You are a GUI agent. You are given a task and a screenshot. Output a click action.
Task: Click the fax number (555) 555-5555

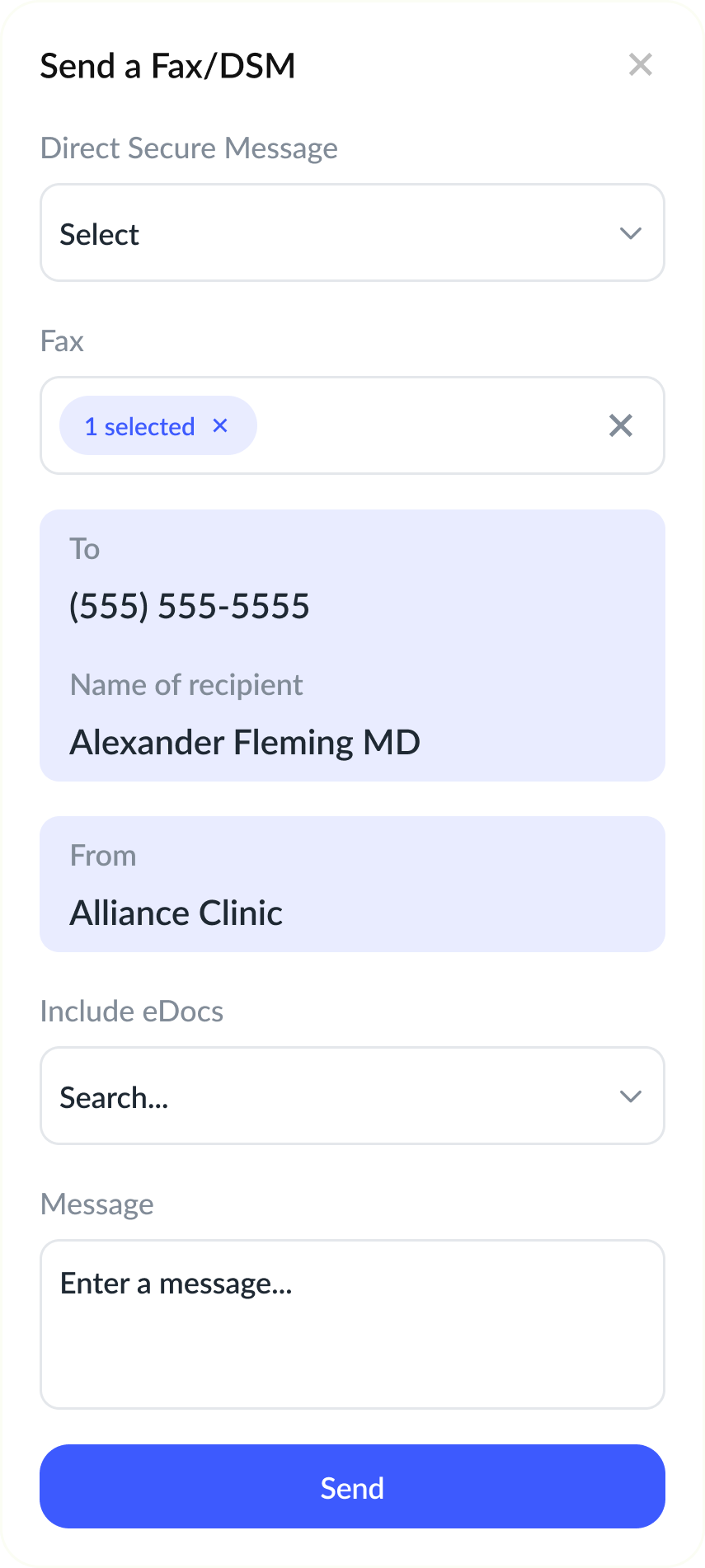(x=190, y=607)
